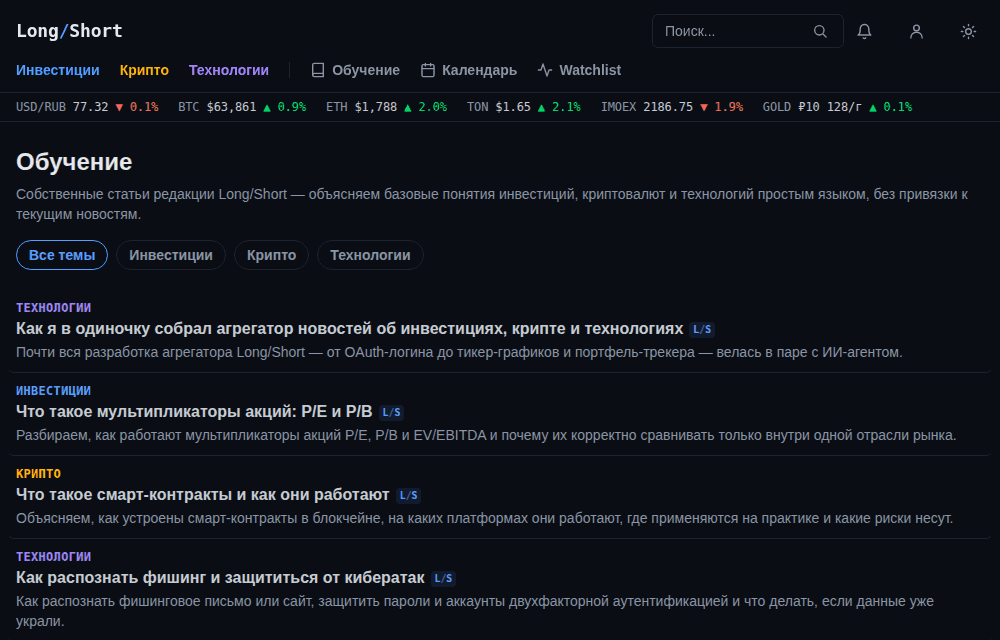Select the Технологии filter chip
This screenshot has height=640, width=1000.
371,255
